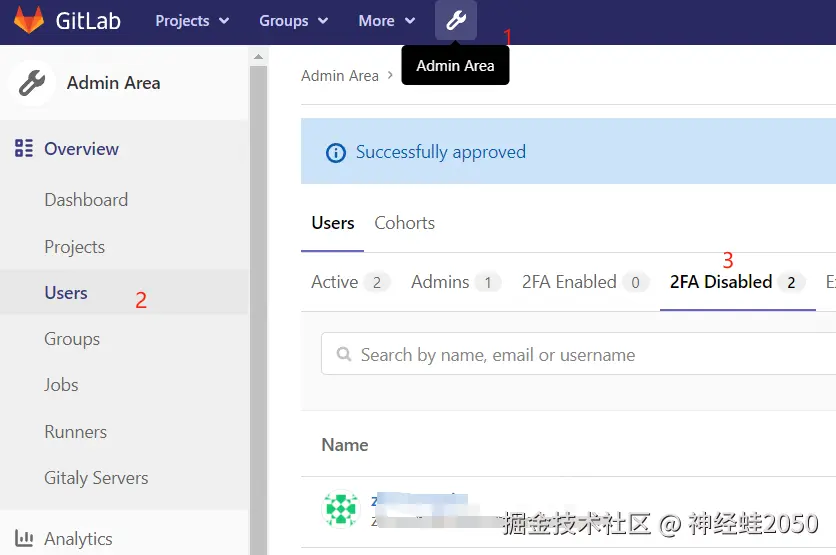Filter by Active users
836x555 pixels.
[x=350, y=282]
